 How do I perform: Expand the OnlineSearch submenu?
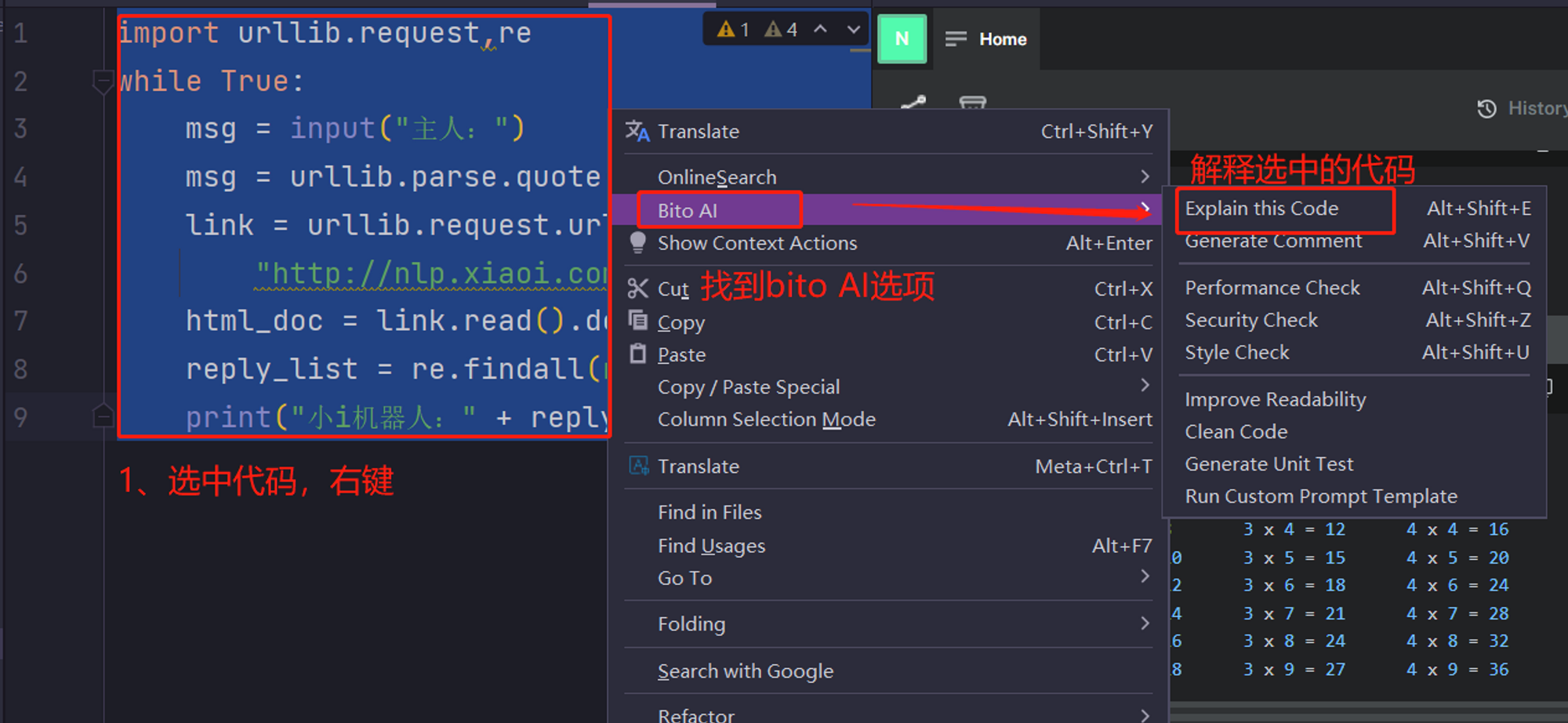click(x=889, y=177)
